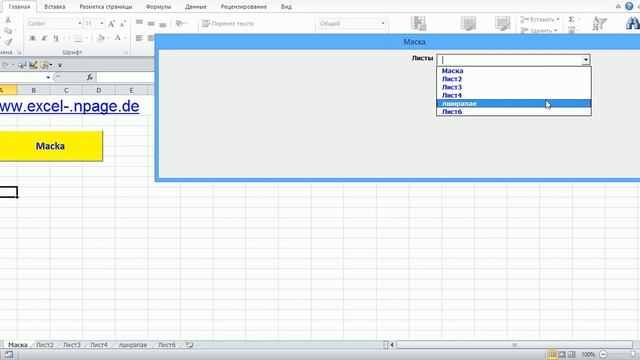Viewport: 640px width, 360px height.
Task: Click the Fill down icon below sigma
Action: [x=571, y=30]
